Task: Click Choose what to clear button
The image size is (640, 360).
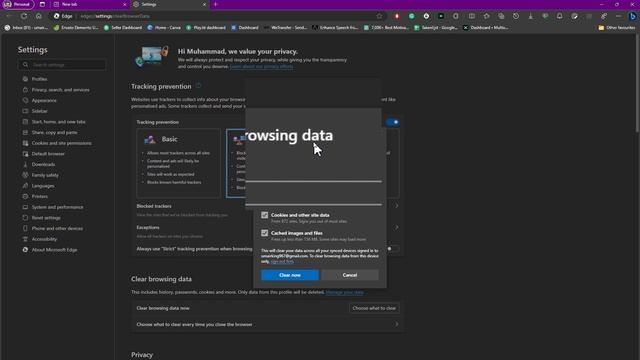Action: tap(374, 308)
